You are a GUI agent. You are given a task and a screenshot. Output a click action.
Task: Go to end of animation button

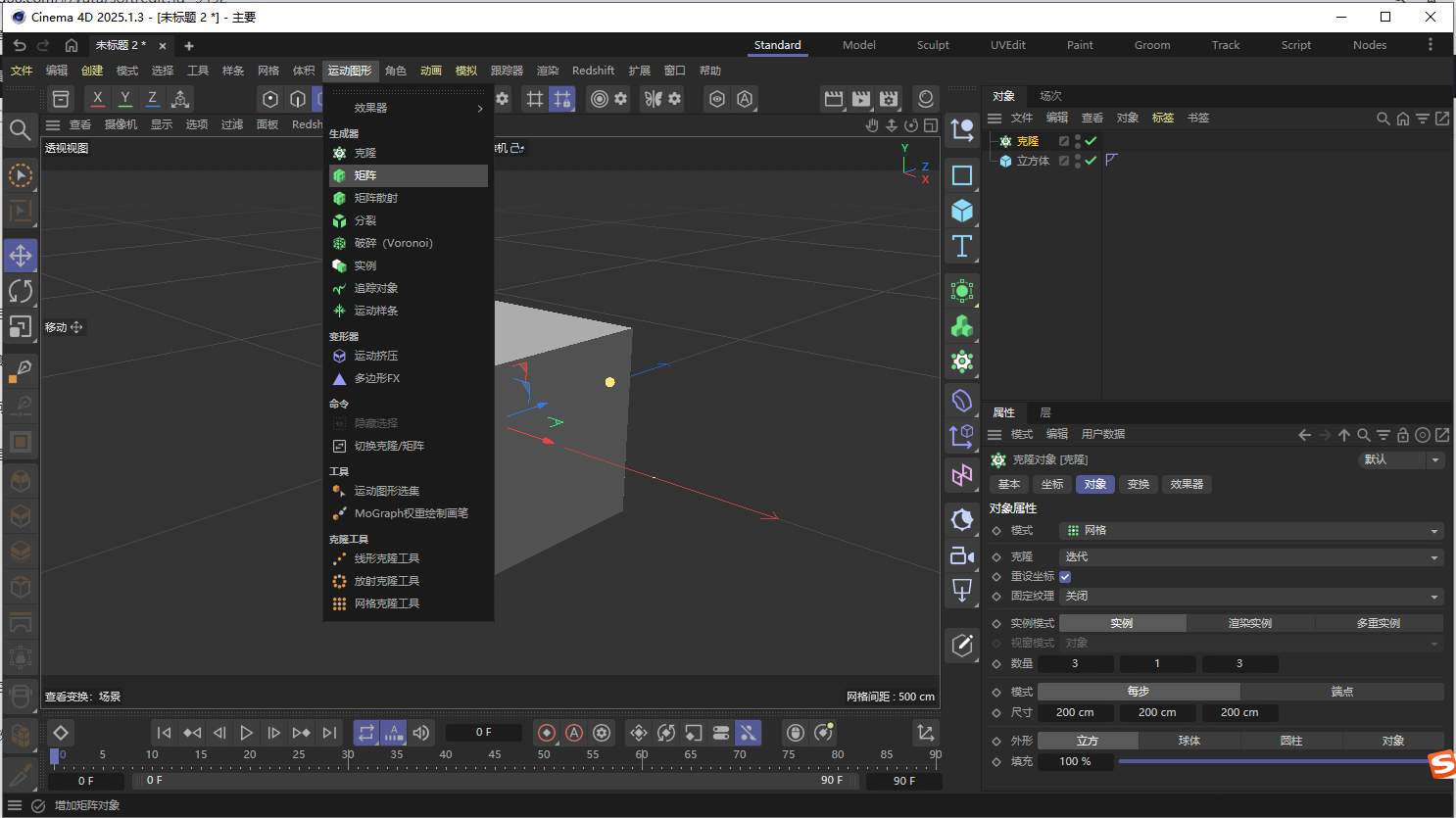[329, 733]
